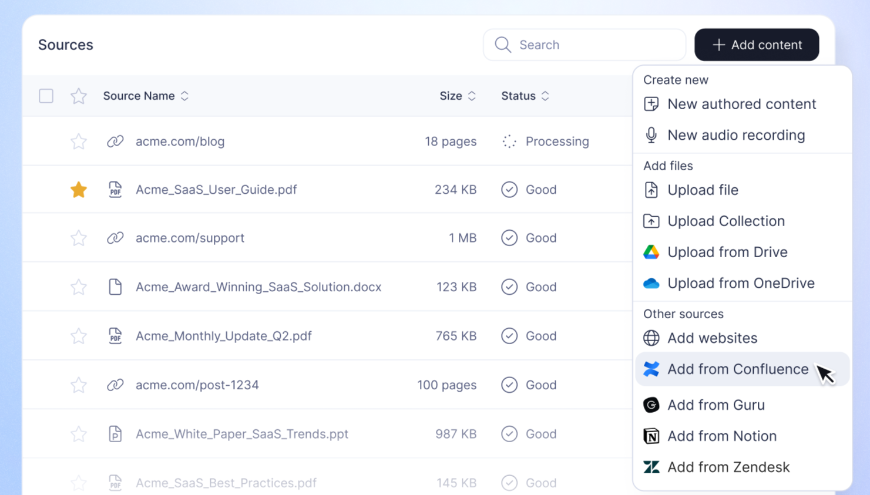This screenshot has width=870, height=495.
Task: Tick the select-all checkbox in the table header
Action: tap(46, 96)
